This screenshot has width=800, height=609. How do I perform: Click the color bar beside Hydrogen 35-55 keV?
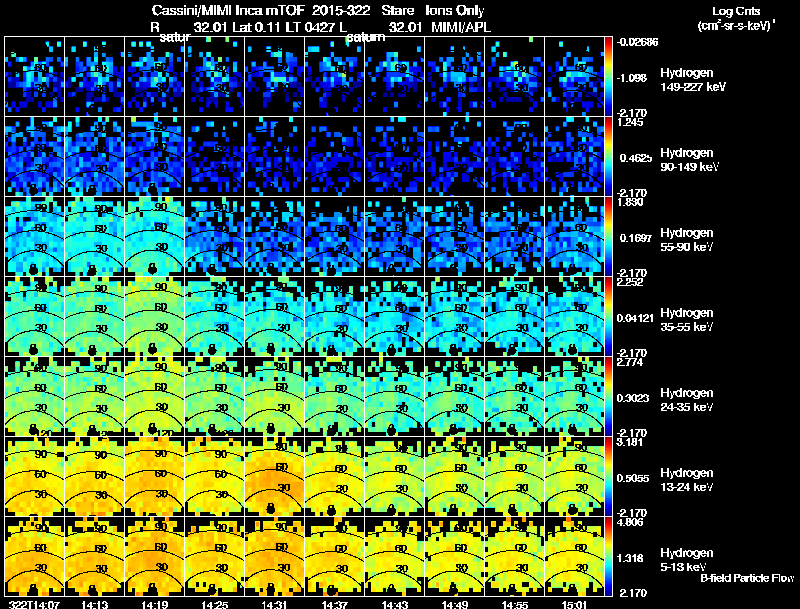[x=608, y=316]
